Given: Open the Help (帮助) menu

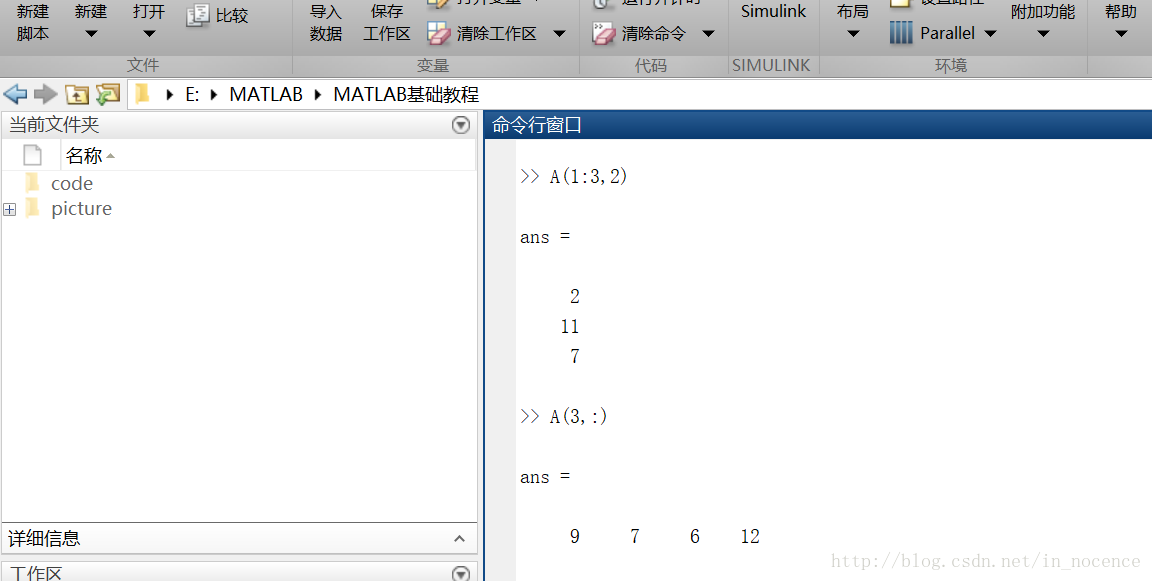Looking at the screenshot, I should pyautogui.click(x=1120, y=20).
